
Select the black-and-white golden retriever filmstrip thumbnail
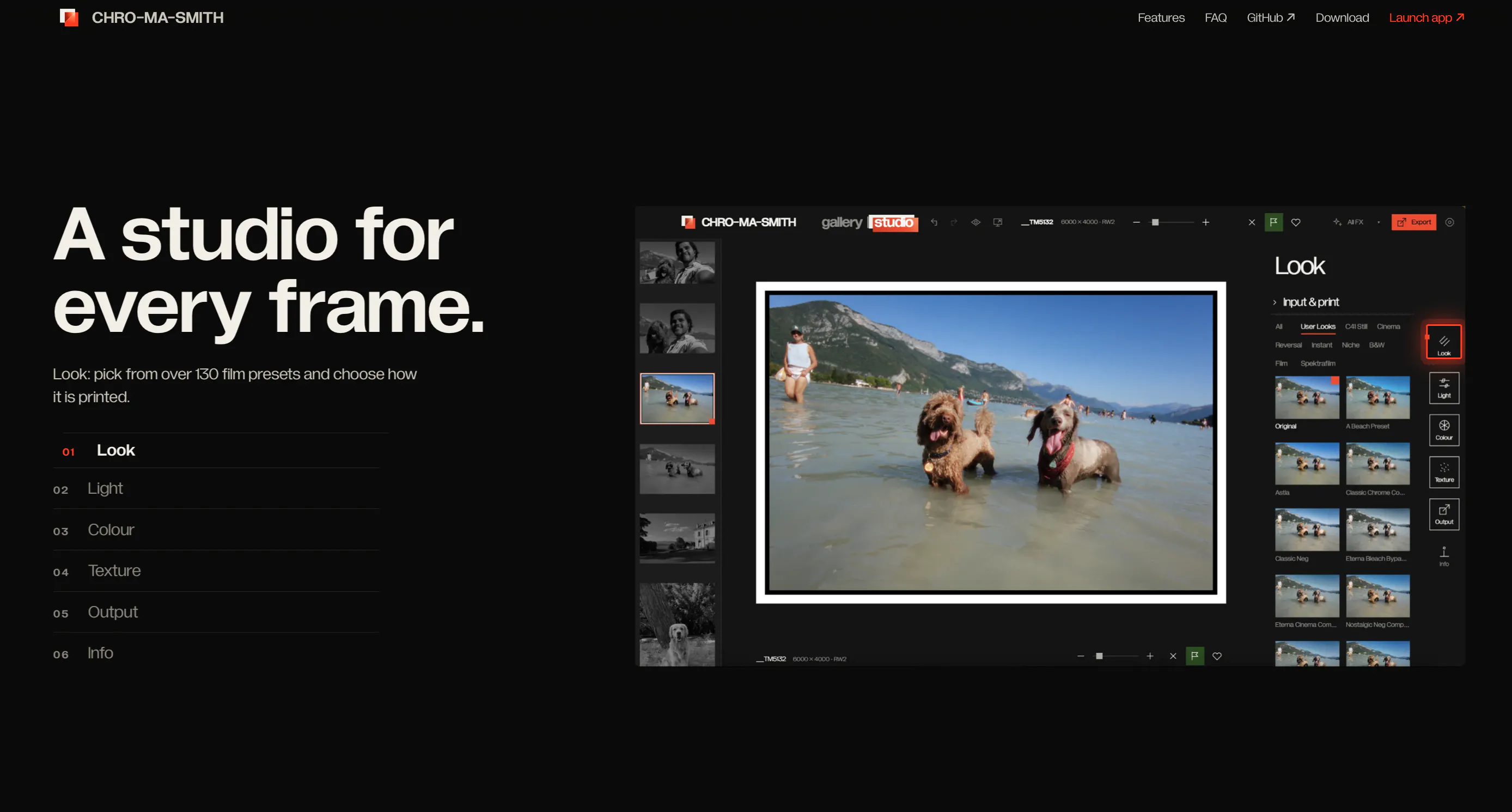pyautogui.click(x=678, y=624)
